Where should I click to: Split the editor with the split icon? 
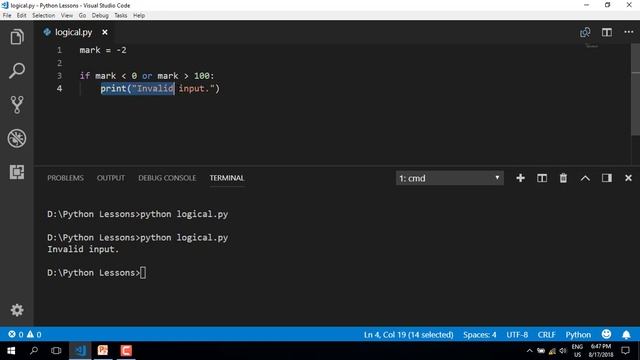[x=607, y=32]
